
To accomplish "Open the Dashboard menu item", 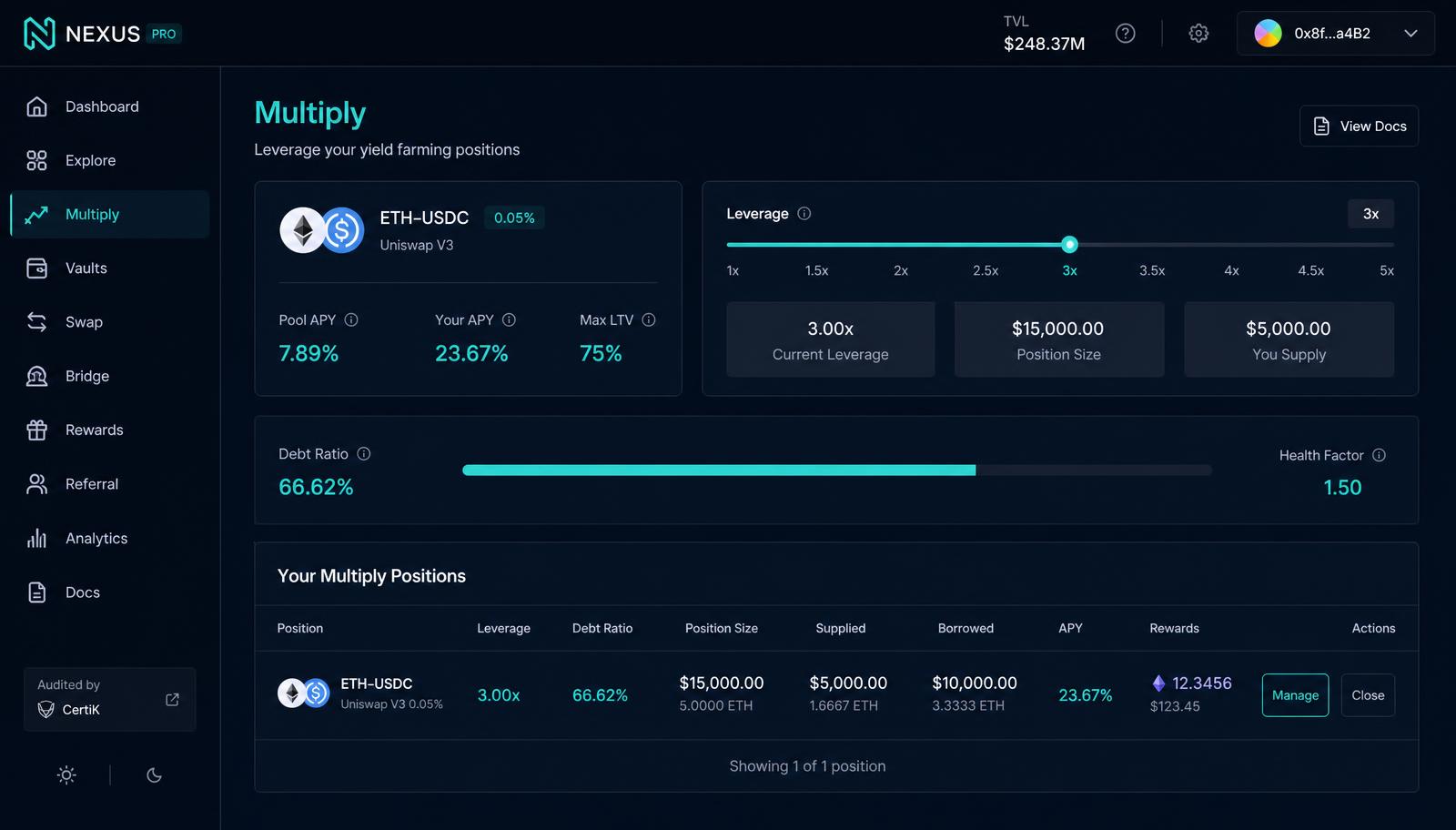I will coord(110,106).
